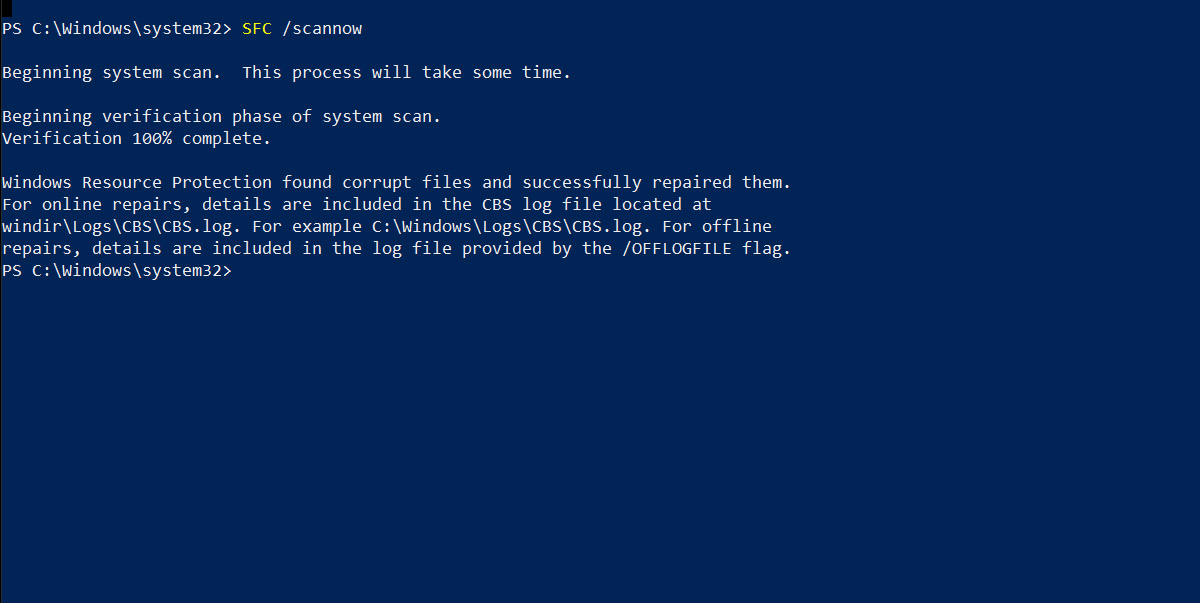1200x603 pixels.
Task: Click "CBS log file located at" phrase
Action: (597, 204)
